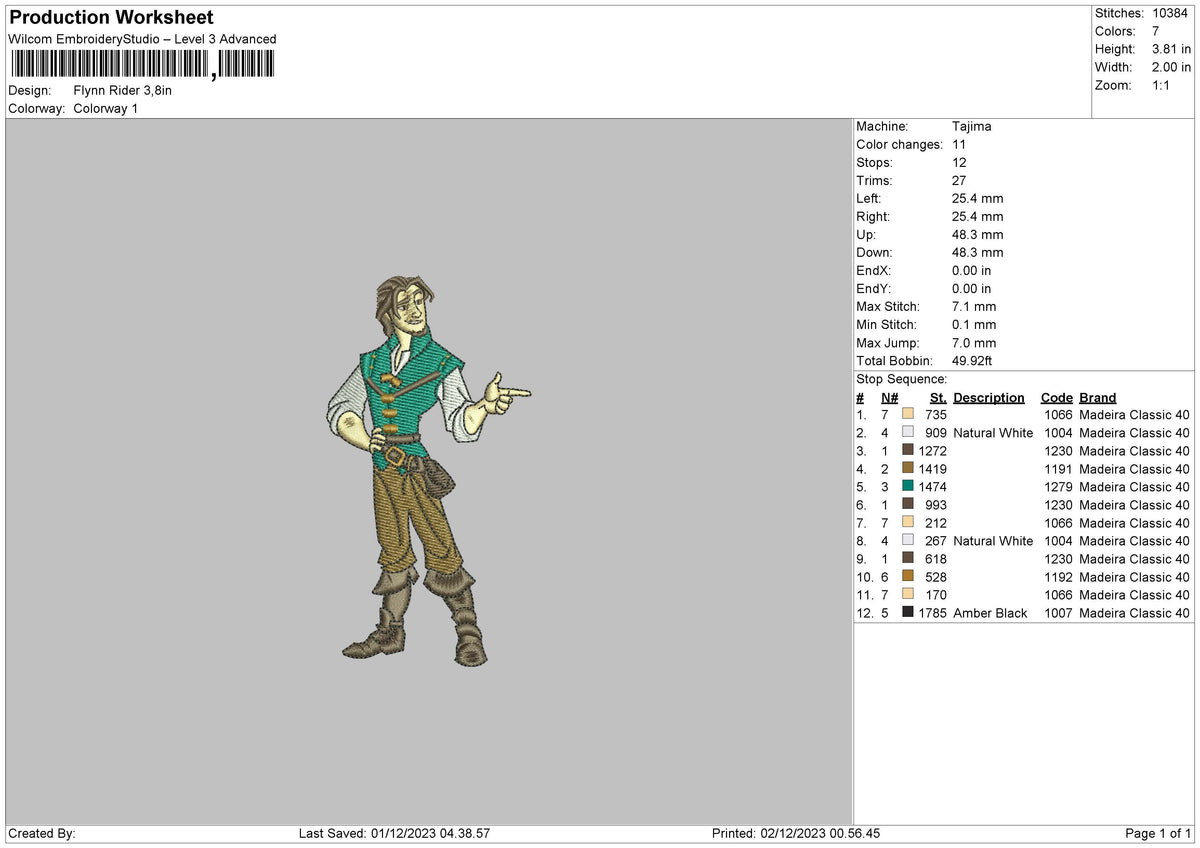Click the teal swatch in stop row 5
Viewport: 1200px width, 848px height.
point(908,486)
